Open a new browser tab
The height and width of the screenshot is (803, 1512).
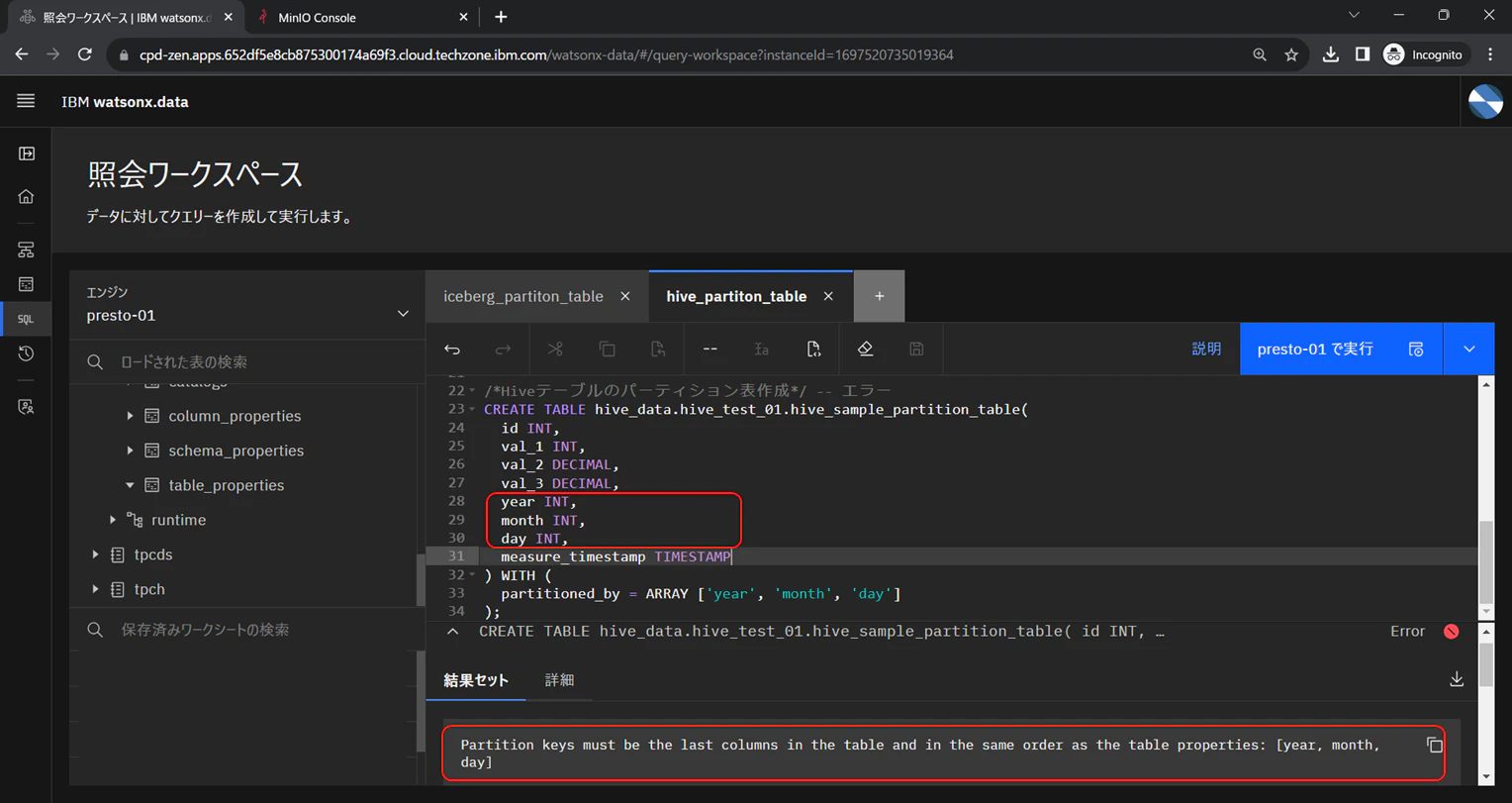click(x=501, y=17)
